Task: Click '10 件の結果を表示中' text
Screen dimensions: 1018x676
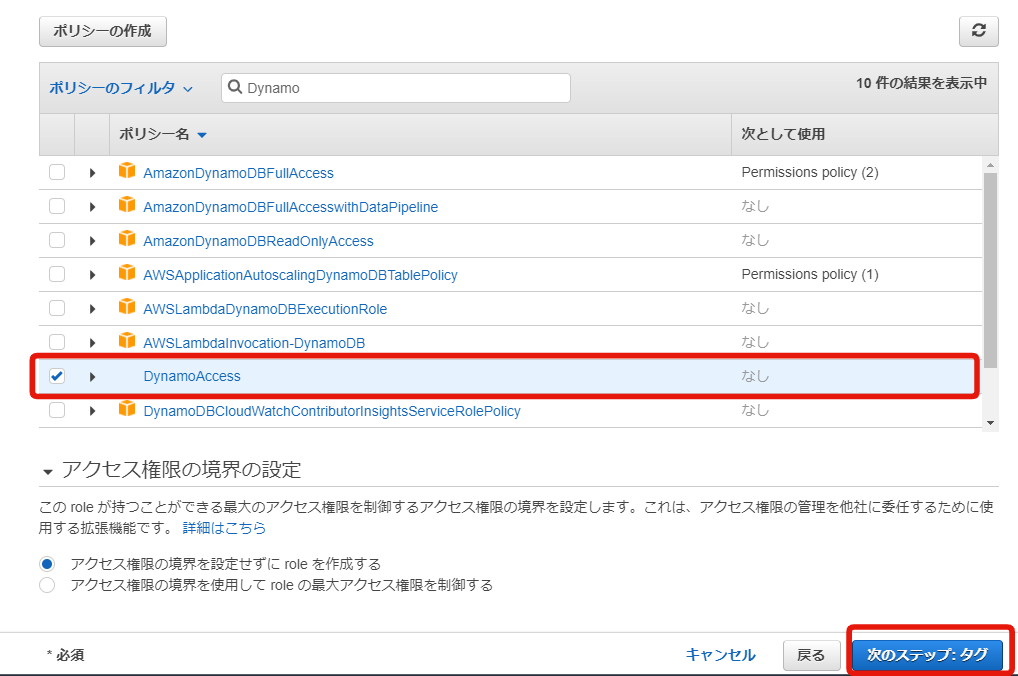Action: [921, 82]
